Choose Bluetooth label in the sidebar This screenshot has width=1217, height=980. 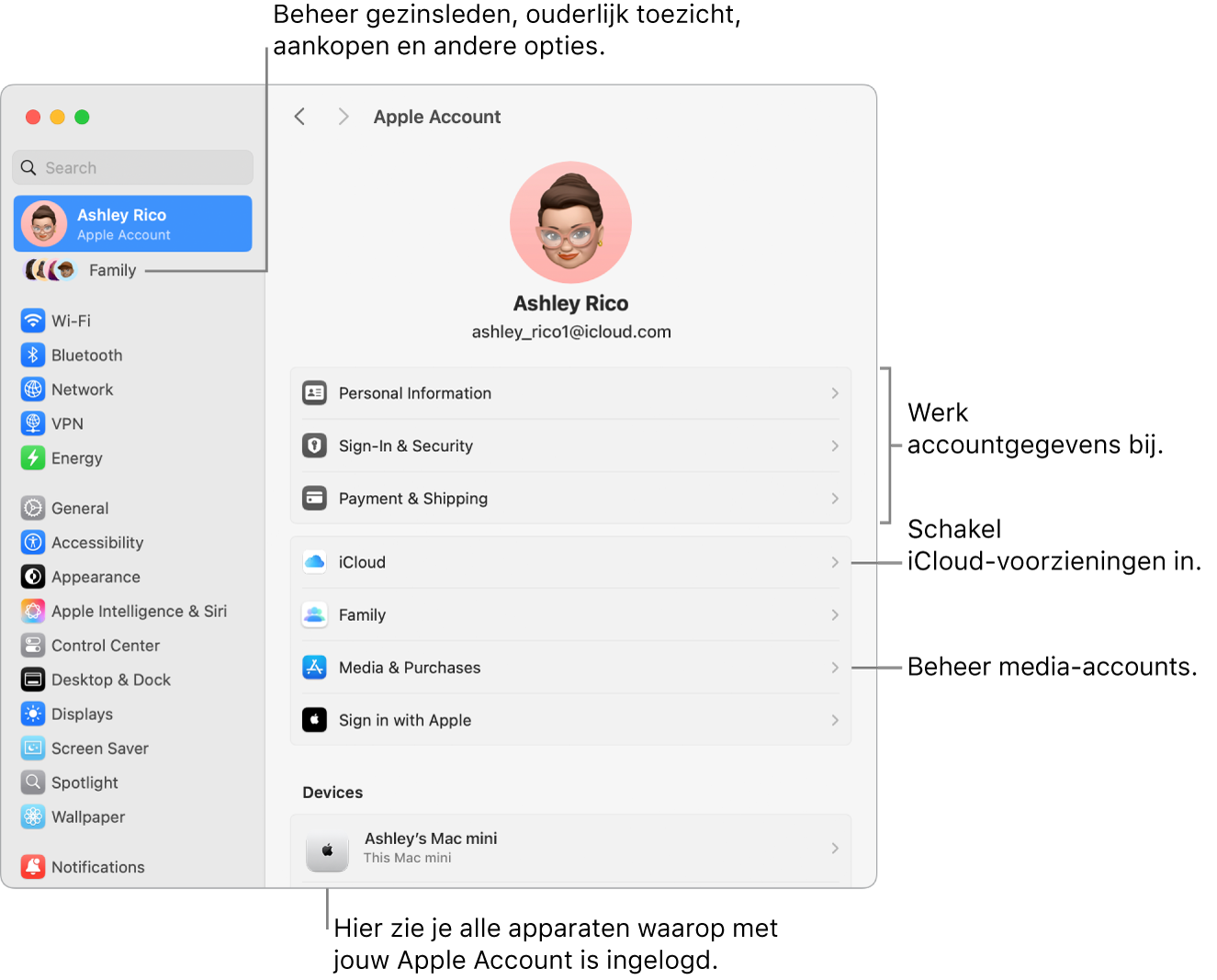[x=86, y=355]
